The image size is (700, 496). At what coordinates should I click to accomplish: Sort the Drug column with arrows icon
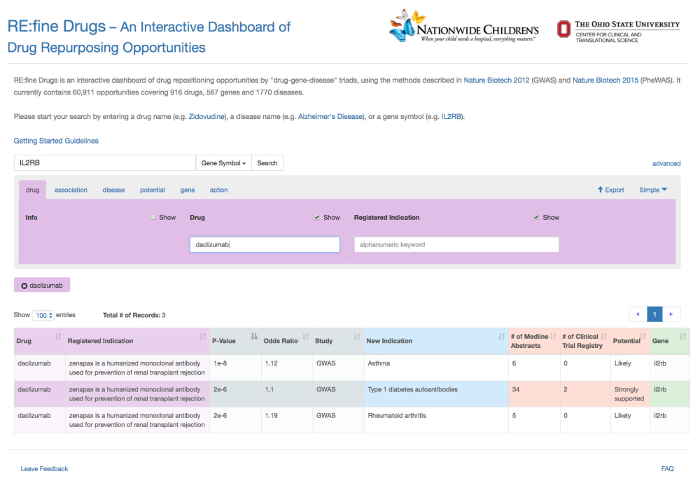pyautogui.click(x=58, y=336)
